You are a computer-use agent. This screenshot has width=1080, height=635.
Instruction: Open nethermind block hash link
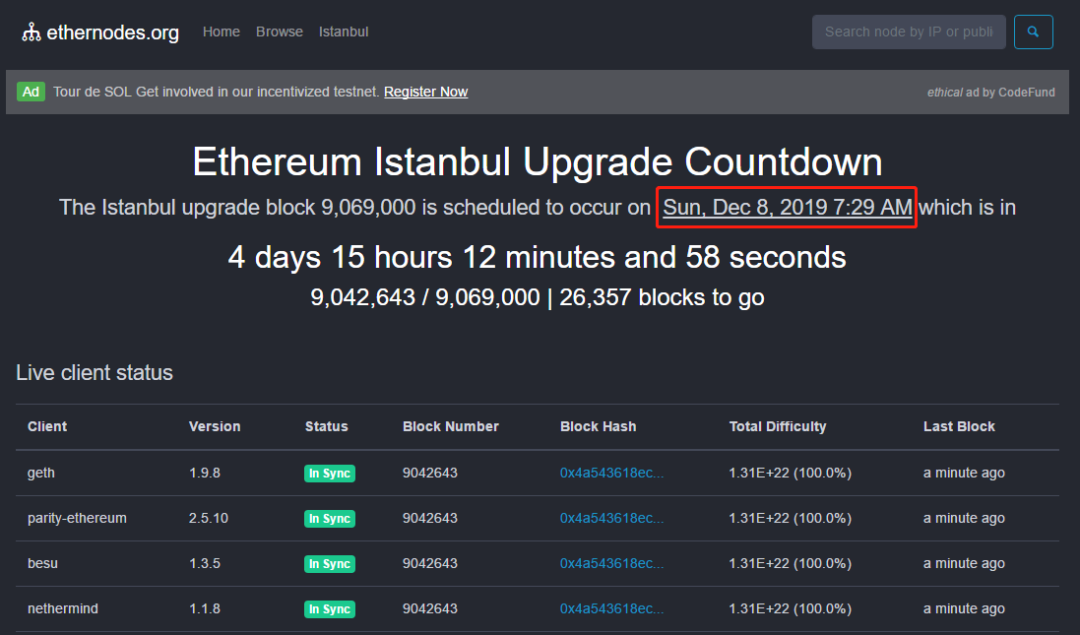[x=612, y=609]
